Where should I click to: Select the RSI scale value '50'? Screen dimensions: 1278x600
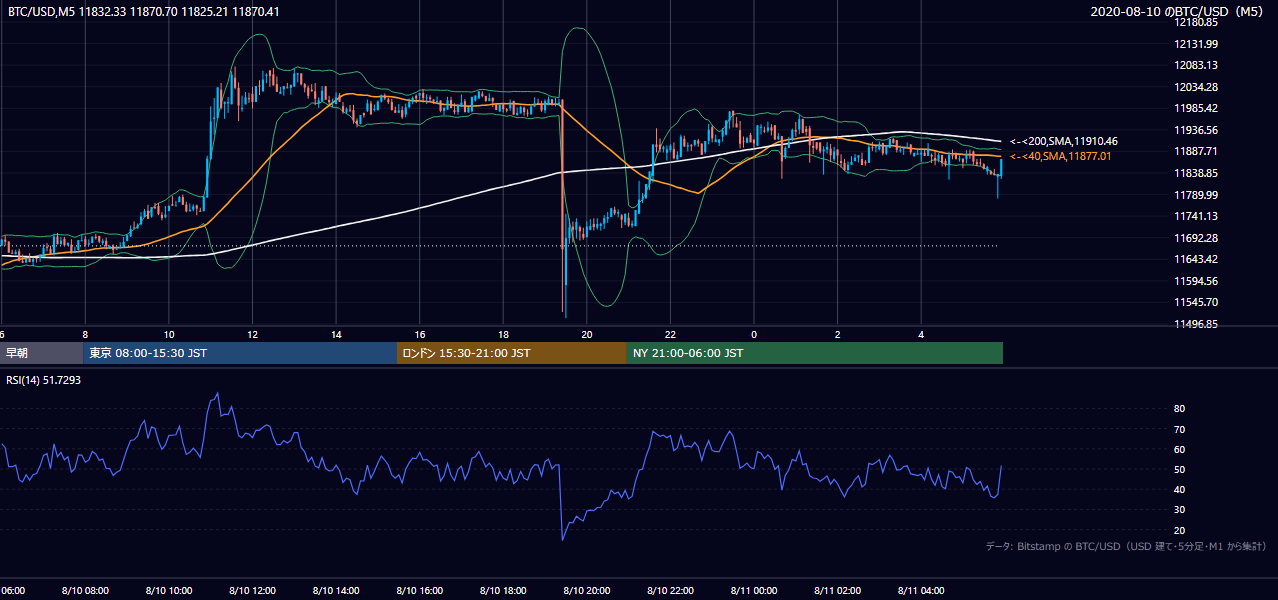(x=1179, y=469)
